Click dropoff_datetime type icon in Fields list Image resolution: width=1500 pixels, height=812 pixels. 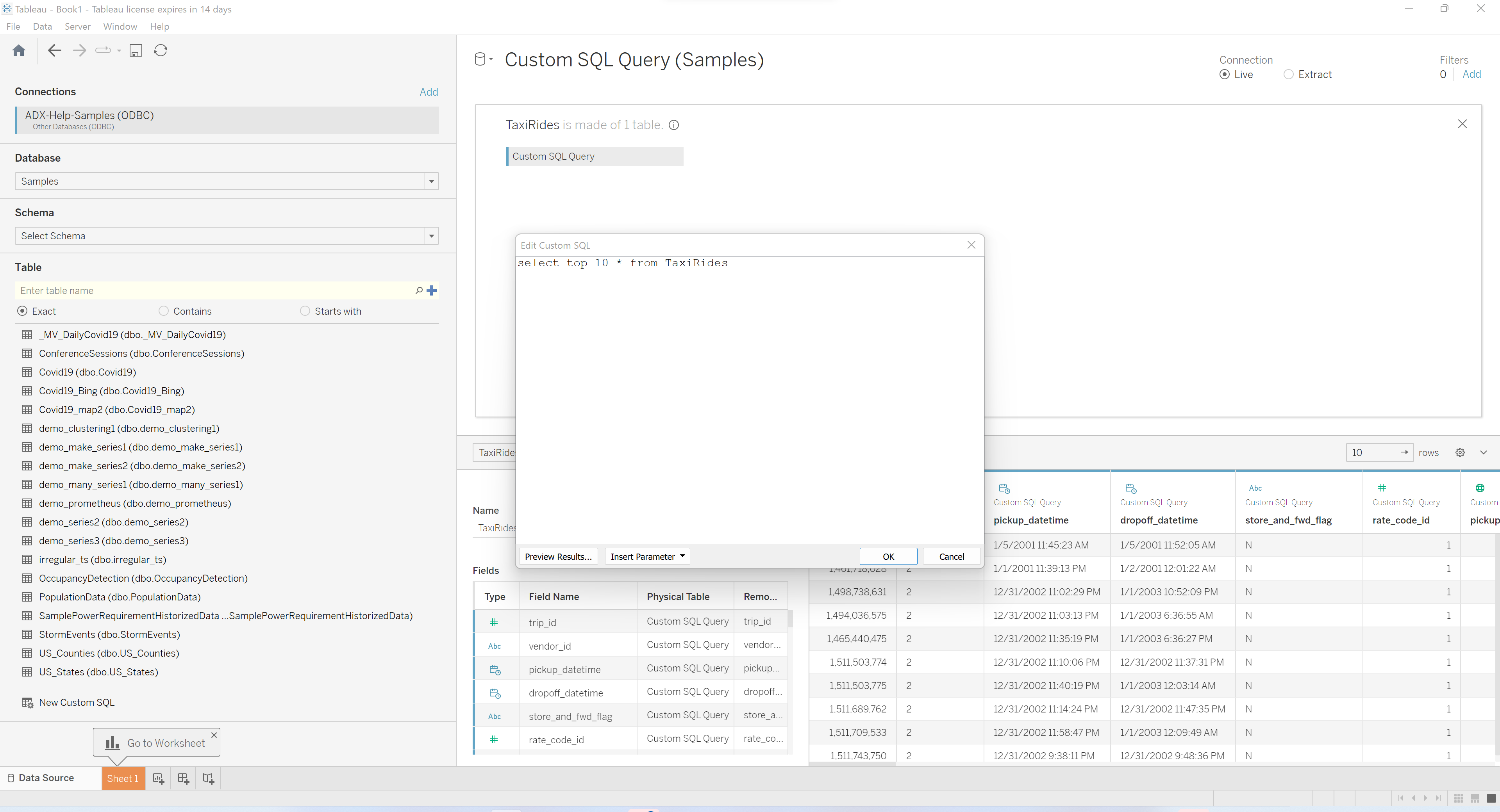tap(495, 693)
